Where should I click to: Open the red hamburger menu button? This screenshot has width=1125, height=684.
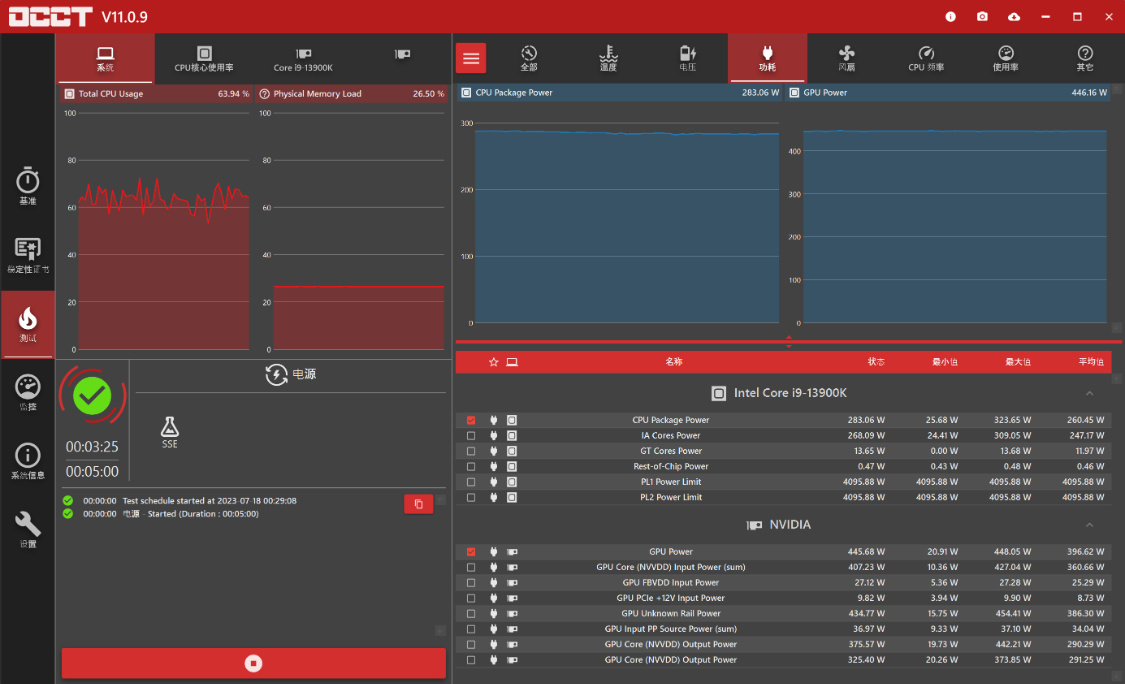pyautogui.click(x=471, y=58)
